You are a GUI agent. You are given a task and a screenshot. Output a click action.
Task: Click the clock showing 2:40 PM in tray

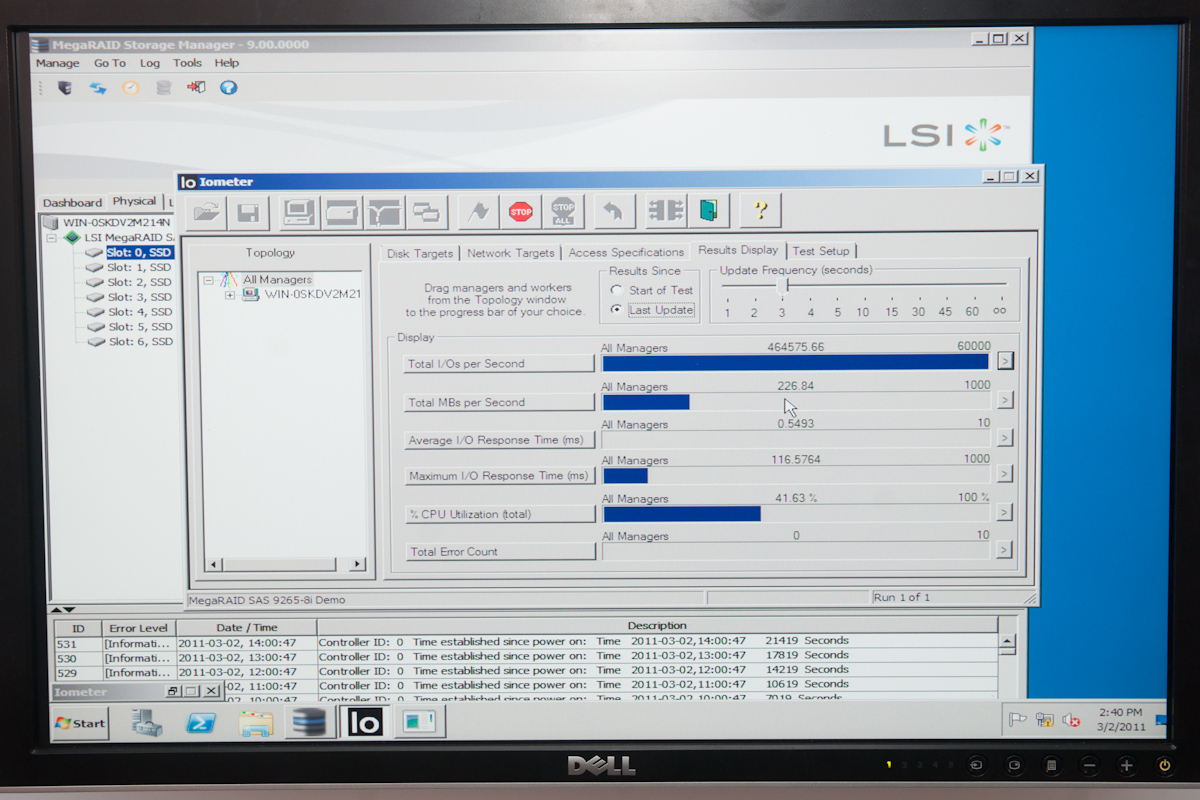(x=1122, y=711)
